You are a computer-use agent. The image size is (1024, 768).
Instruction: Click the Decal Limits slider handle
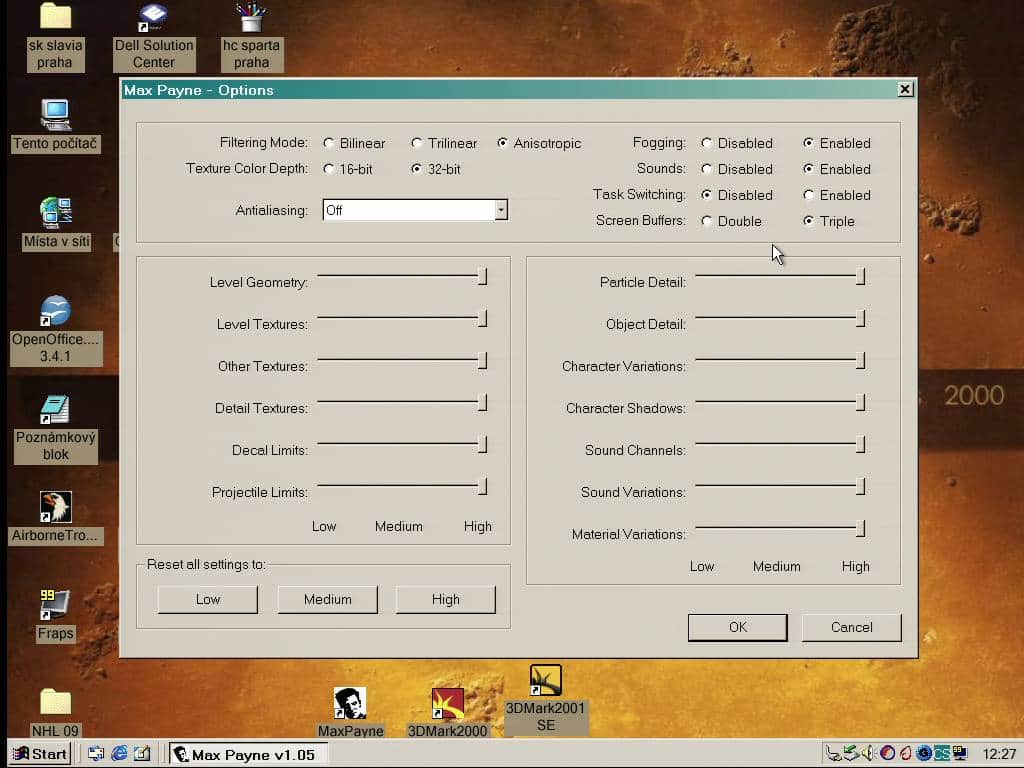click(x=483, y=444)
